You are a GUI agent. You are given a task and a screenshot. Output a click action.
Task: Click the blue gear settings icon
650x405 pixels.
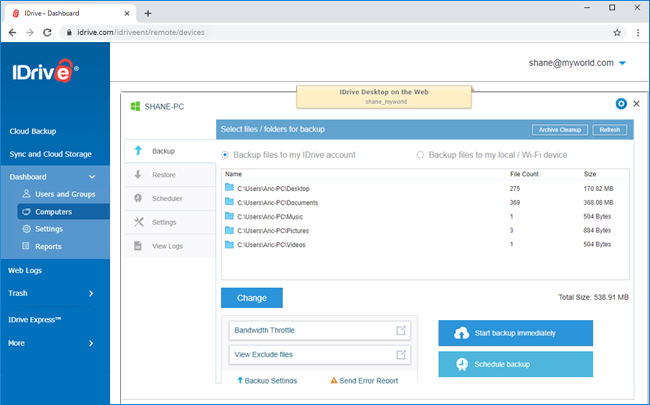(x=621, y=104)
